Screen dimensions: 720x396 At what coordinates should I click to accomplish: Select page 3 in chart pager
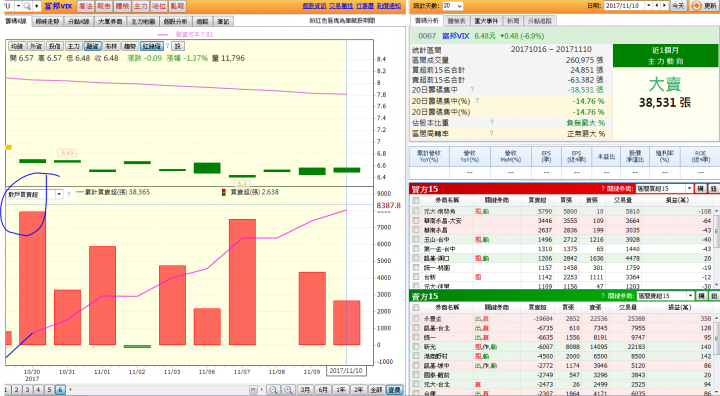28,390
